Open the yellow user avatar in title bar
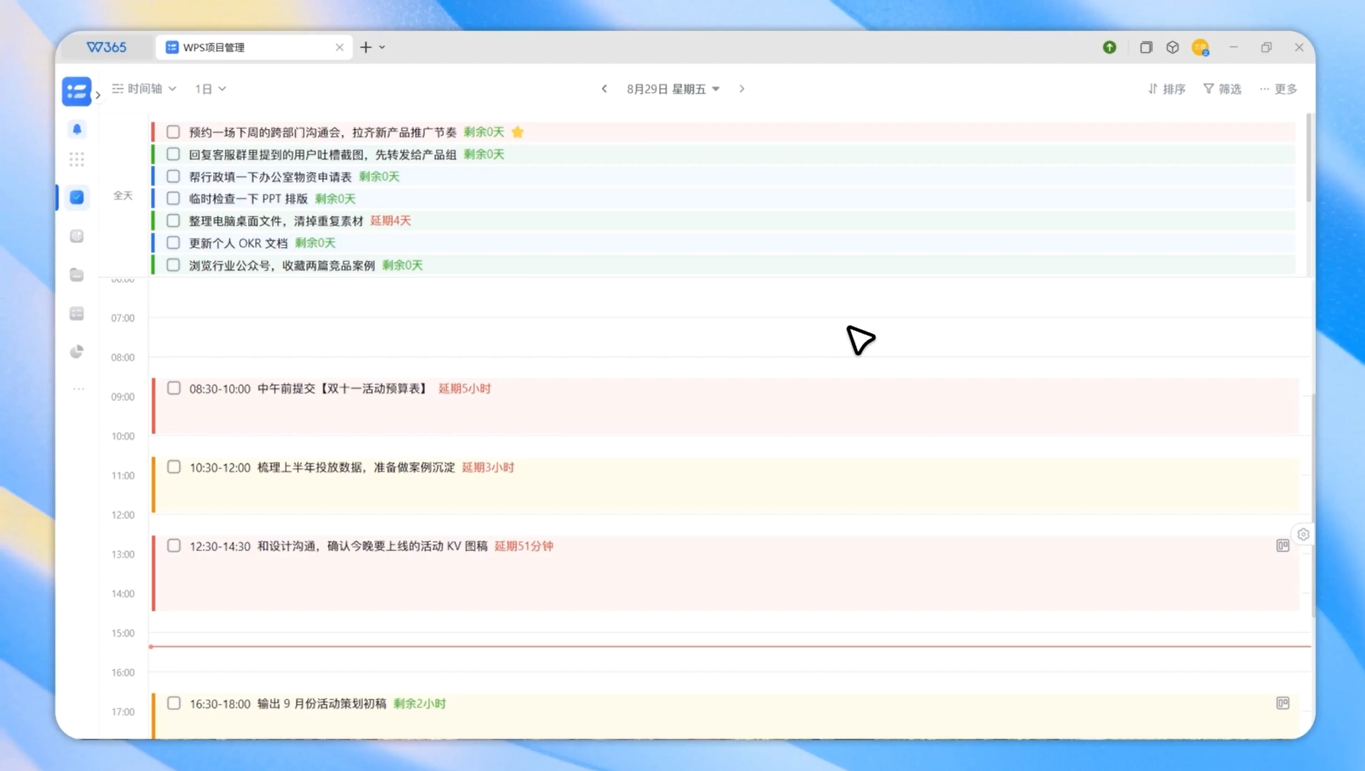Image resolution: width=1365 pixels, height=771 pixels. (1200, 47)
